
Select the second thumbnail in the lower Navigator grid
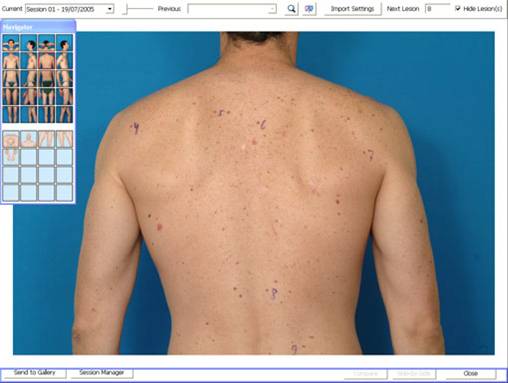click(x=29, y=139)
